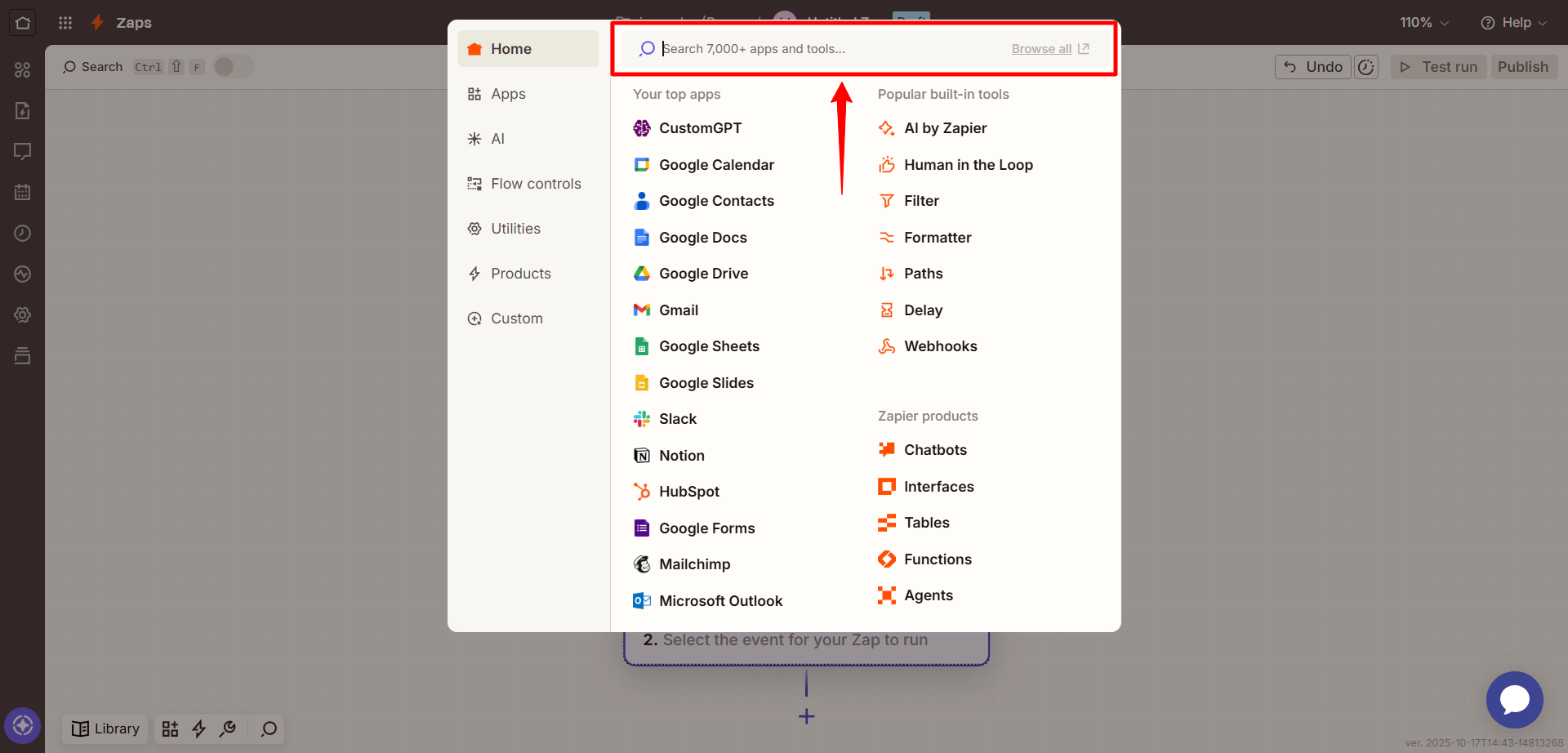Choose HubSpot app
This screenshot has height=753, width=1568.
(676, 492)
